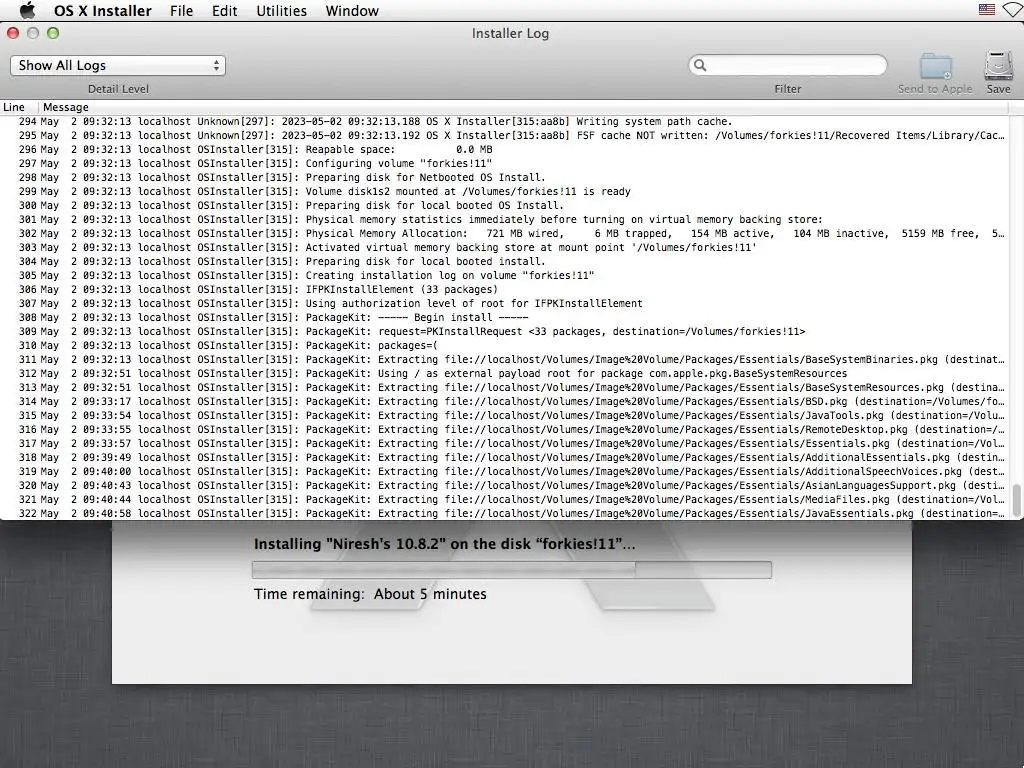Select line 299 Volume disk1s2 mounted

click(x=504, y=191)
